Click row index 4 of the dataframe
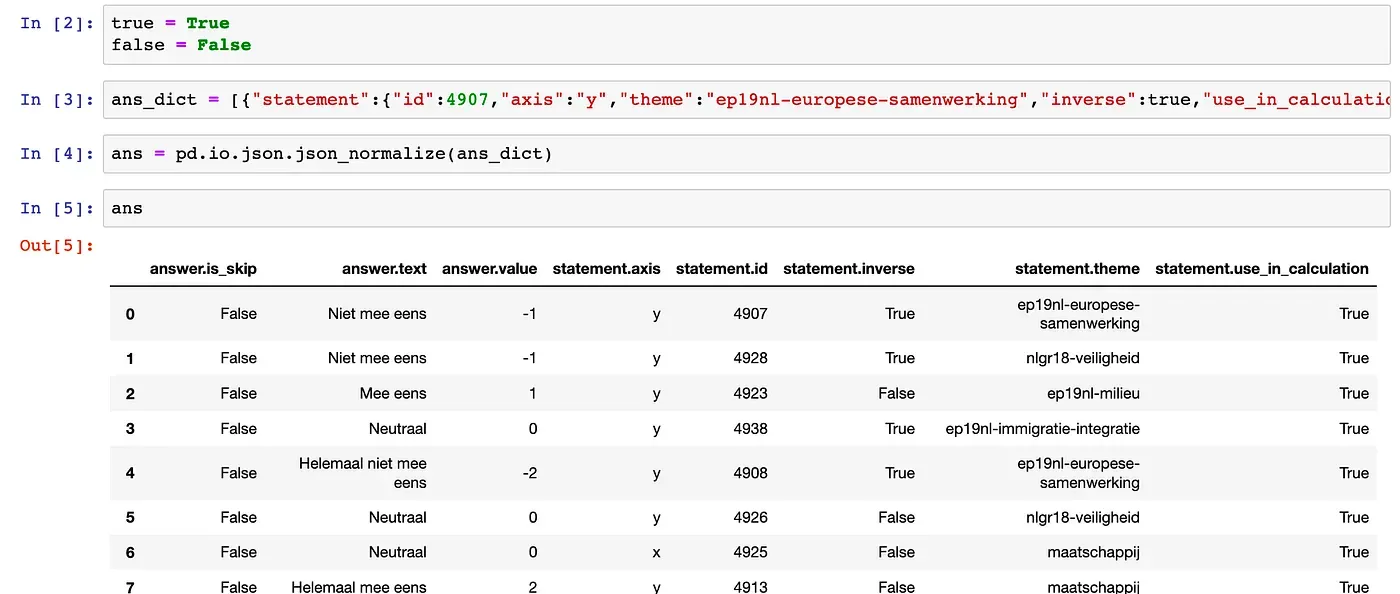The image size is (1400, 594). click(x=130, y=473)
